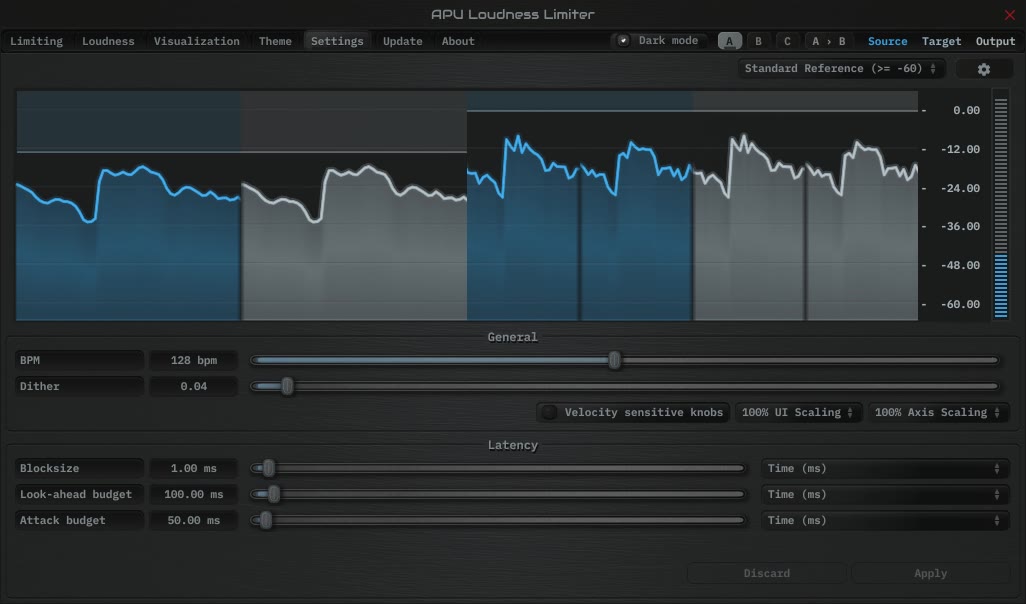Switch view to Target
The height and width of the screenshot is (604, 1026).
[x=942, y=41]
